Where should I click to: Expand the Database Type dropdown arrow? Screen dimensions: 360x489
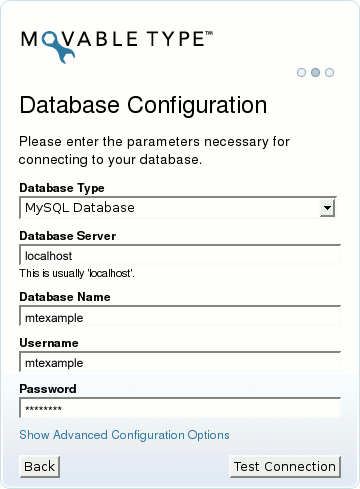(327, 208)
